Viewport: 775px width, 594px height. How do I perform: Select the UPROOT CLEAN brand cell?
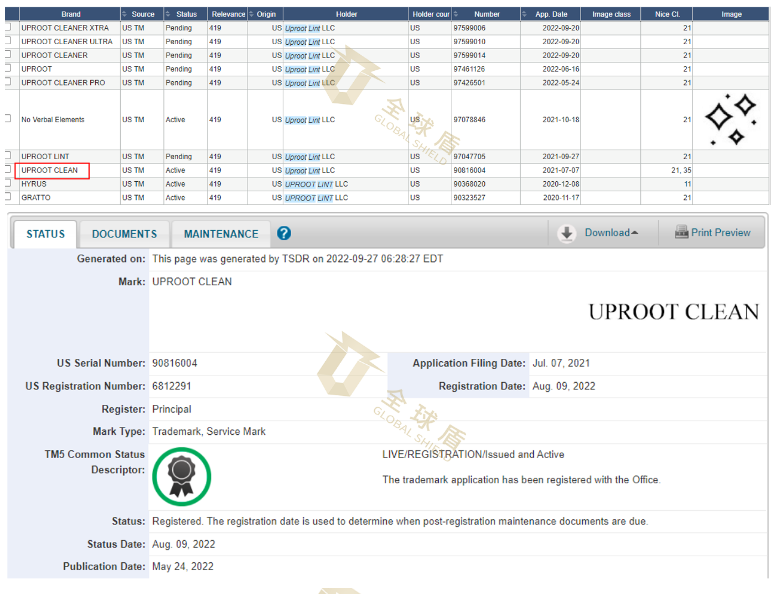(x=49, y=170)
